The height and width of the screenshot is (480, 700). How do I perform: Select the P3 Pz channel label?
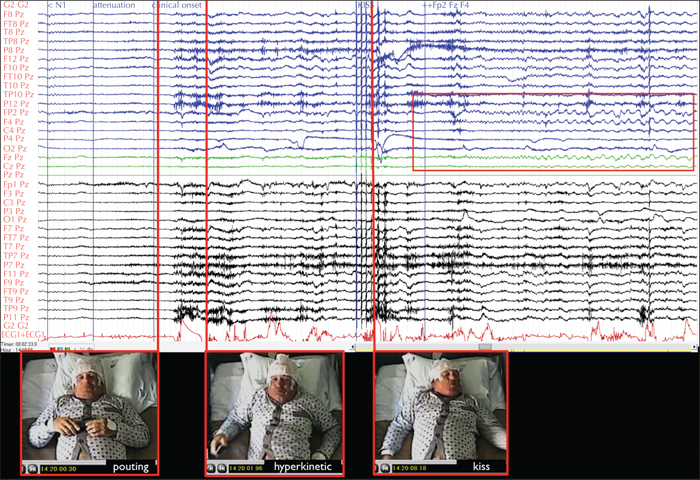tap(14, 211)
